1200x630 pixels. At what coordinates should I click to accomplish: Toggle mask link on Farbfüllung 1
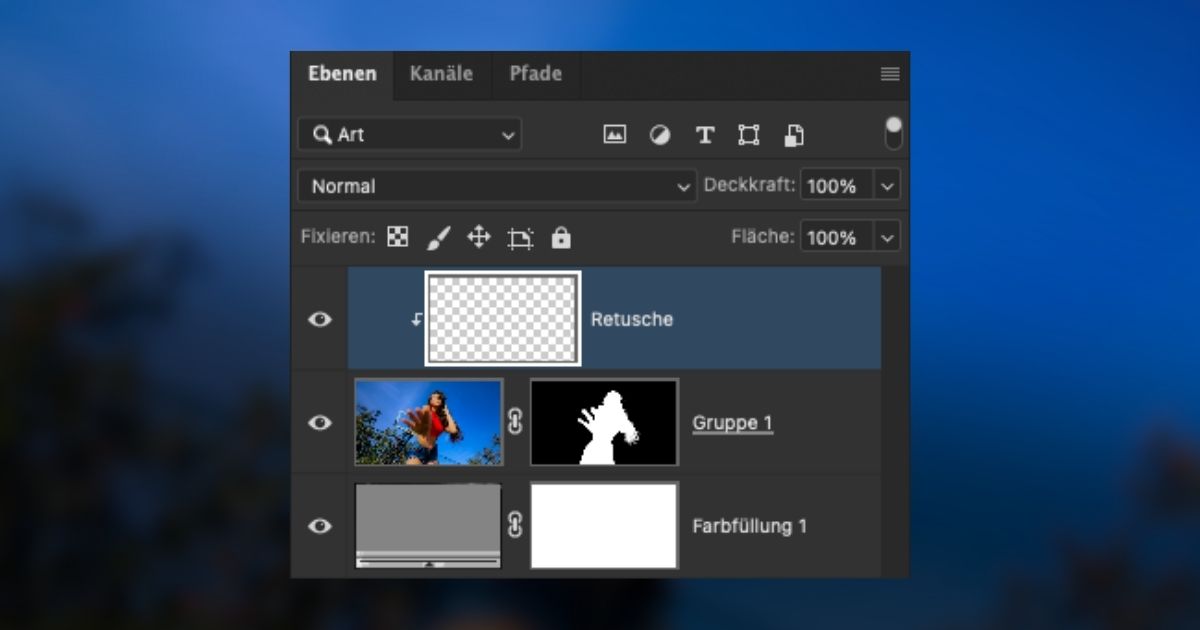click(516, 525)
